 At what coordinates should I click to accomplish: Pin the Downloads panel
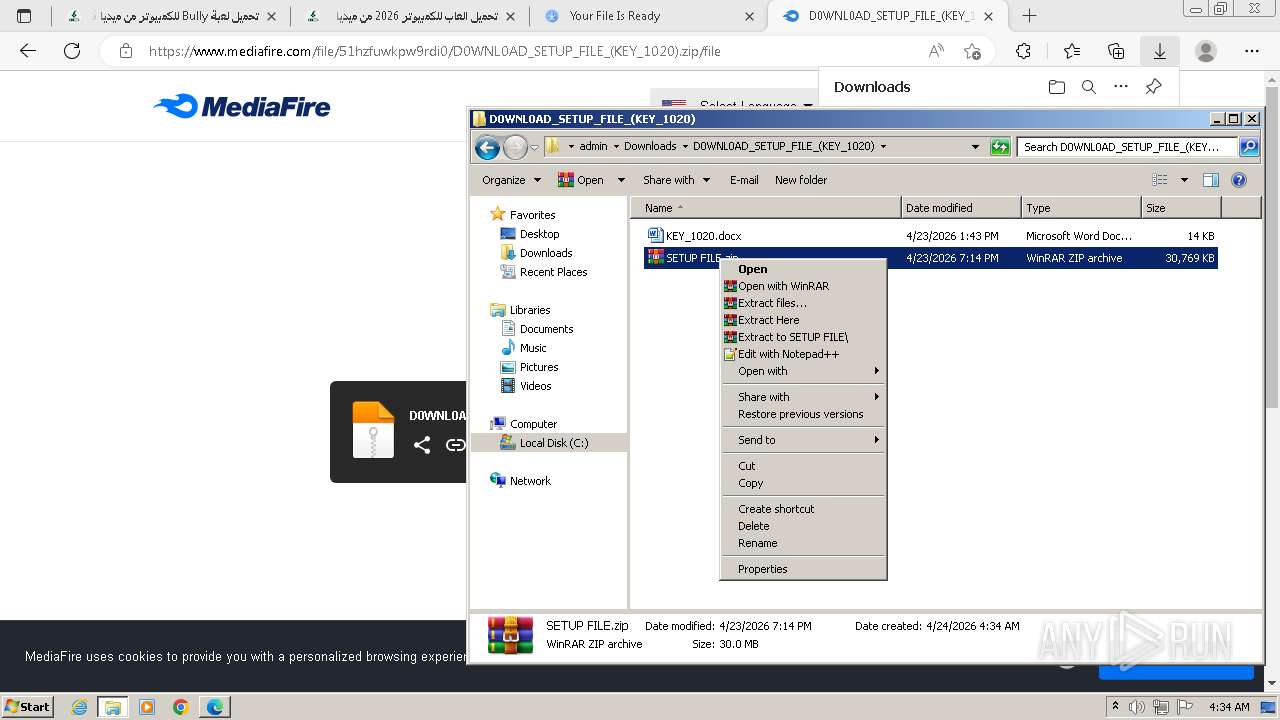pyautogui.click(x=1153, y=87)
